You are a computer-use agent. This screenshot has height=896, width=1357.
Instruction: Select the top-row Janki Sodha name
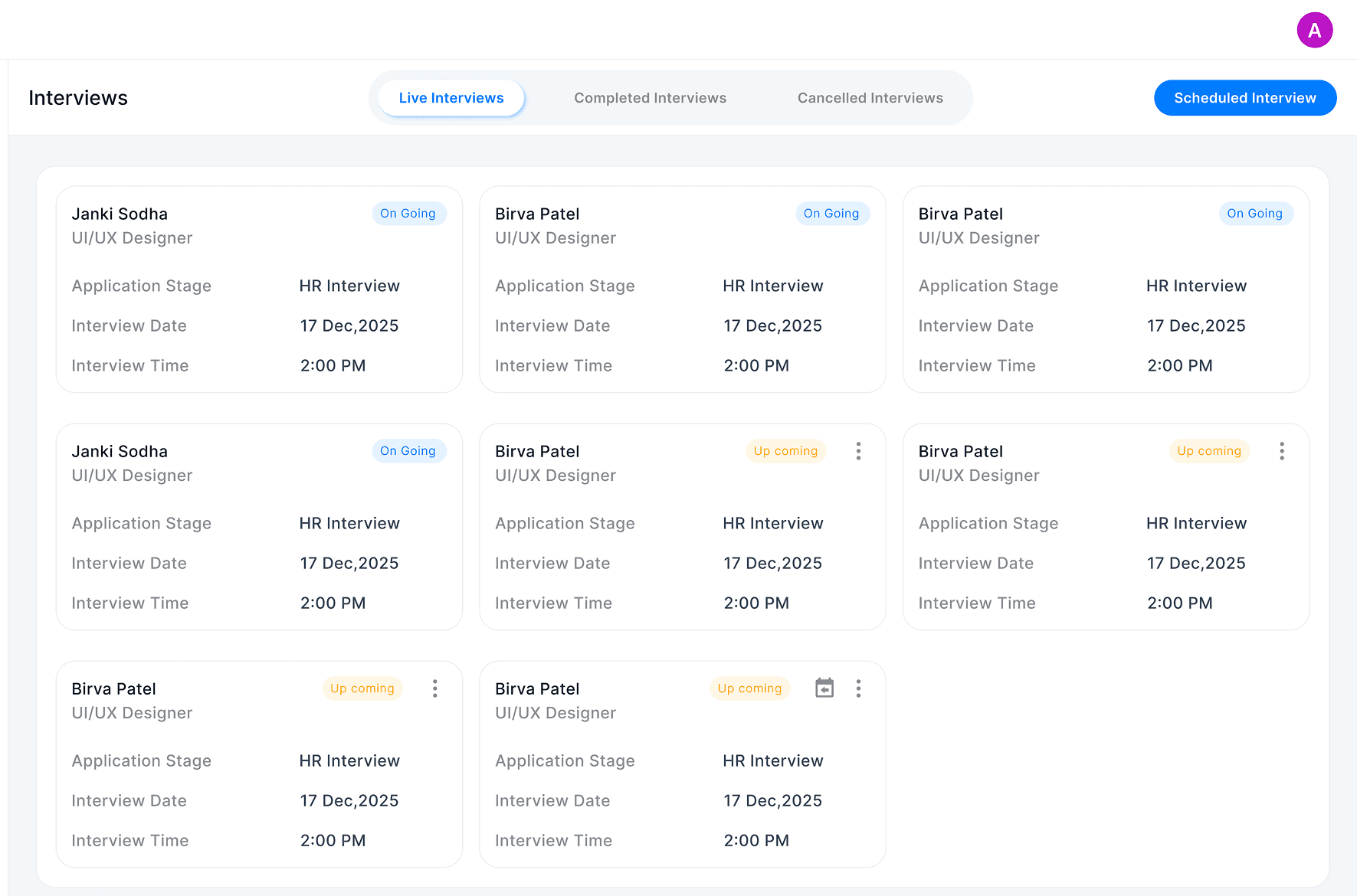point(120,214)
